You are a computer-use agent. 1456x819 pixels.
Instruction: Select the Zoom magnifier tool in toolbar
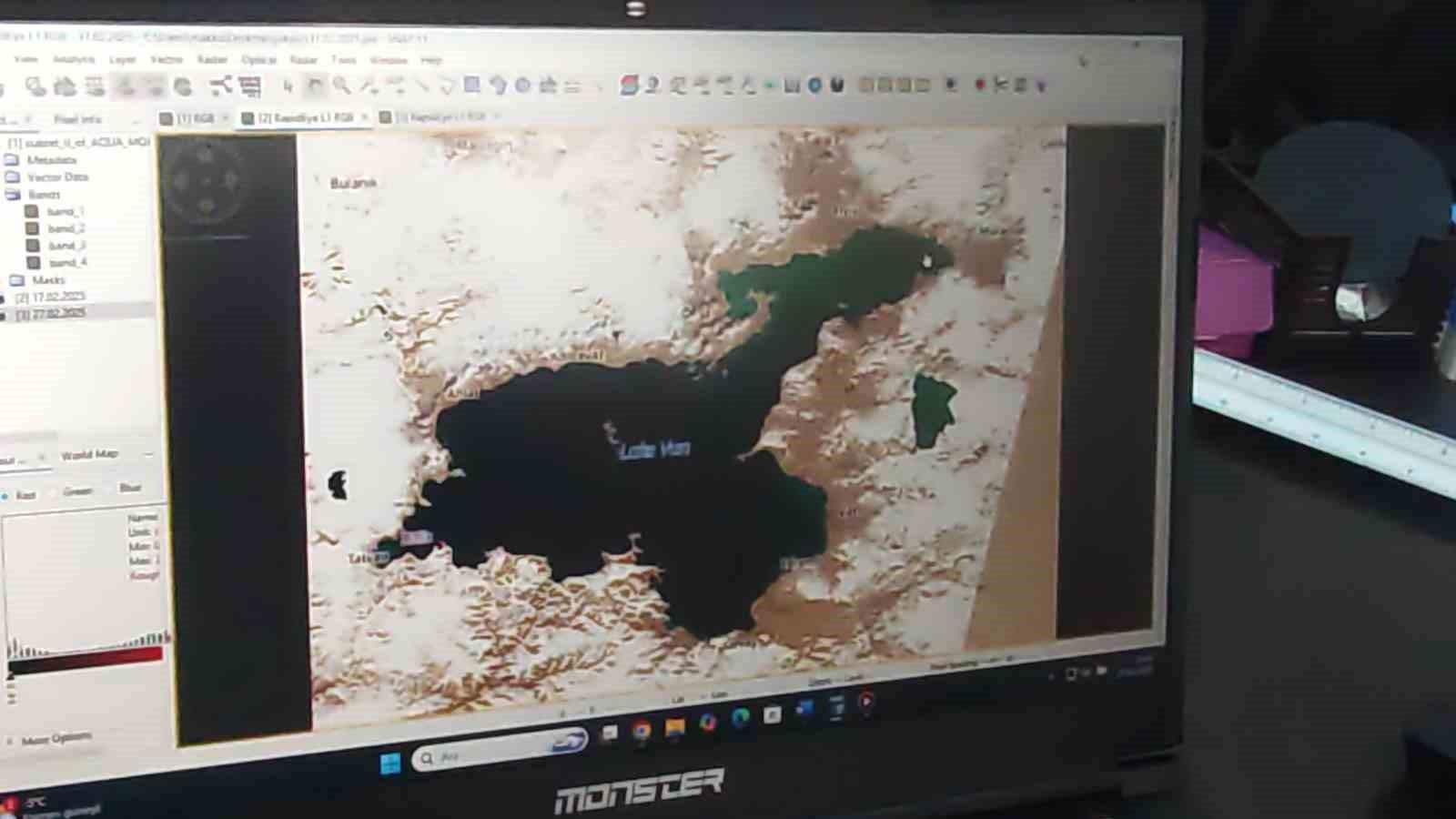coord(341,86)
